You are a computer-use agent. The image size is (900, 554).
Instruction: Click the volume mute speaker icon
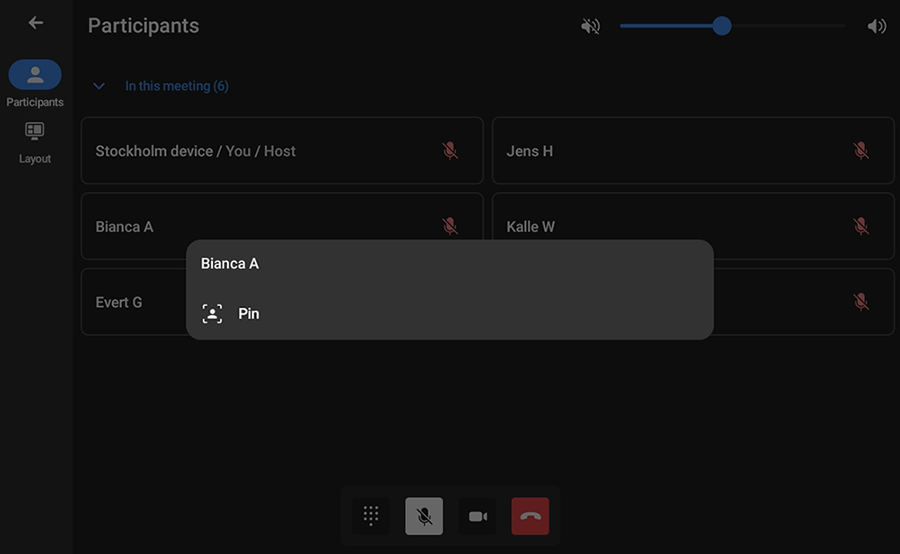[590, 26]
